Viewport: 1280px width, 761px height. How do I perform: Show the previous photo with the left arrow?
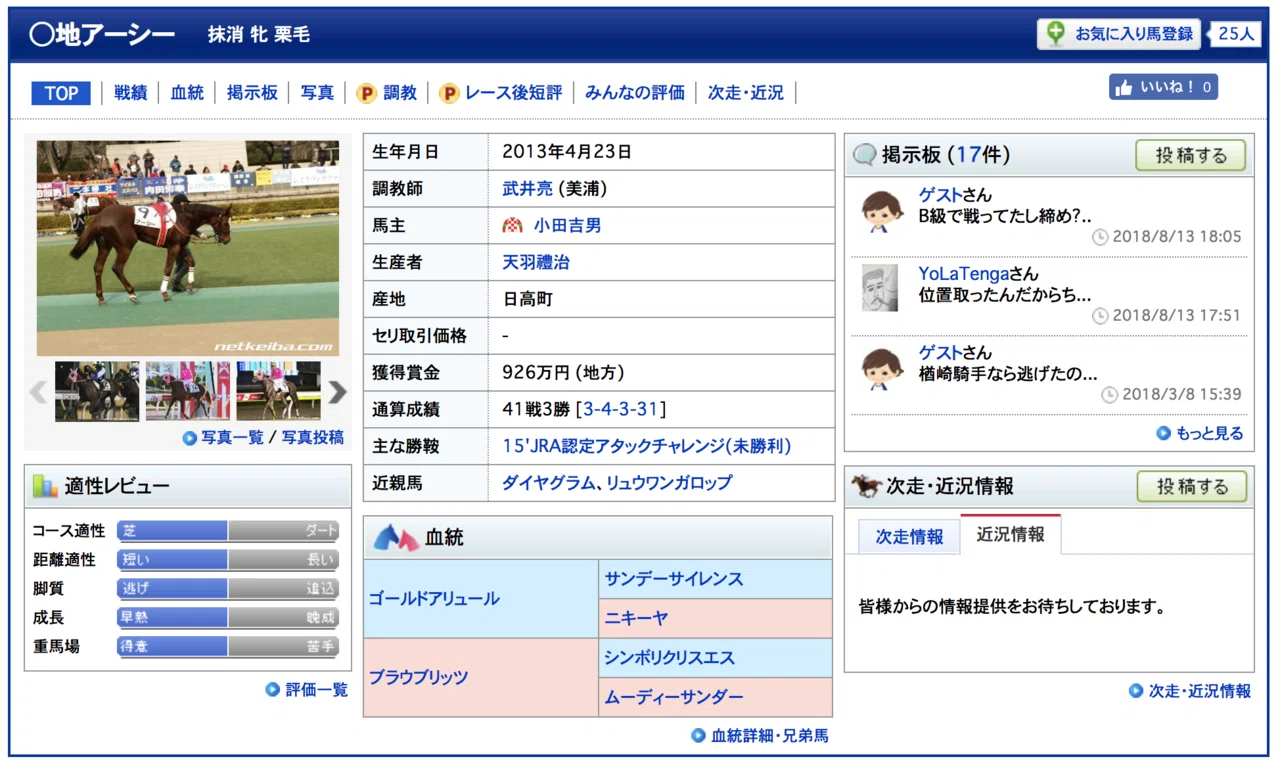pos(38,392)
